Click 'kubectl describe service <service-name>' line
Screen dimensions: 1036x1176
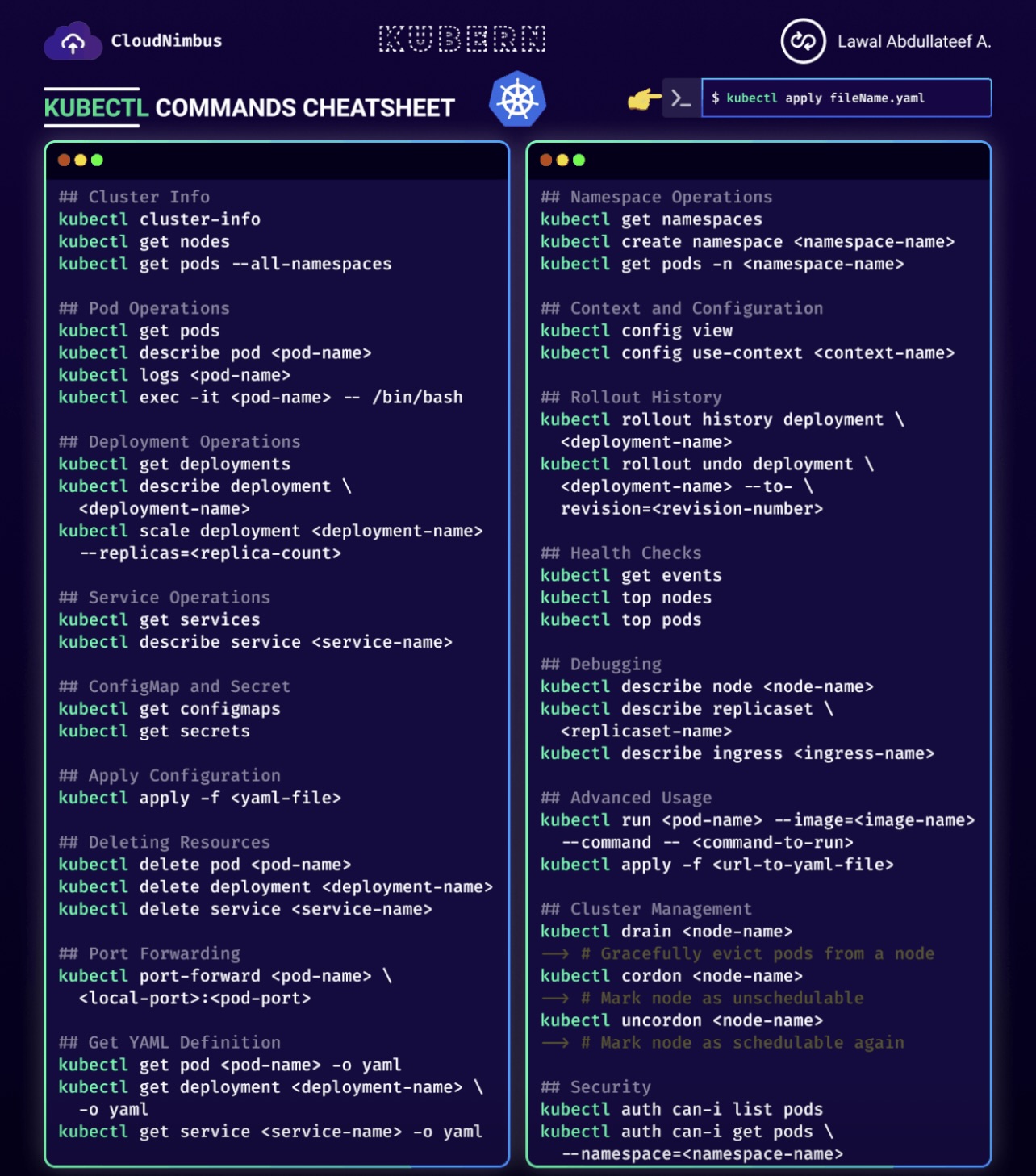point(255,642)
